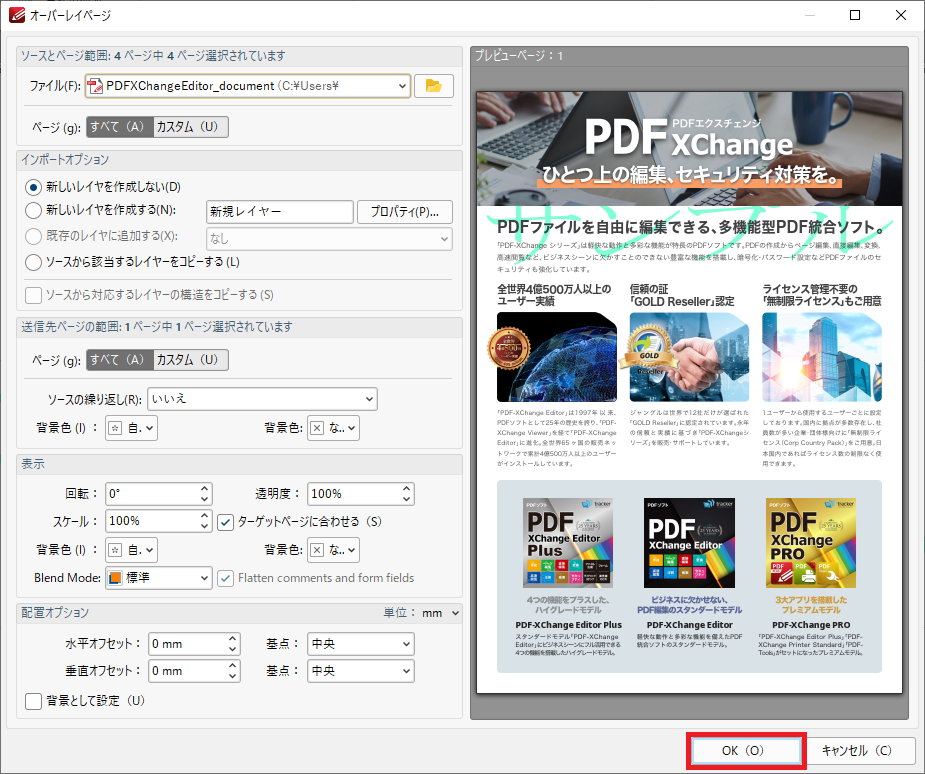This screenshot has width=925, height=774.
Task: Open the 背景色 (I) color picker in destination page range section
Action: (x=132, y=428)
